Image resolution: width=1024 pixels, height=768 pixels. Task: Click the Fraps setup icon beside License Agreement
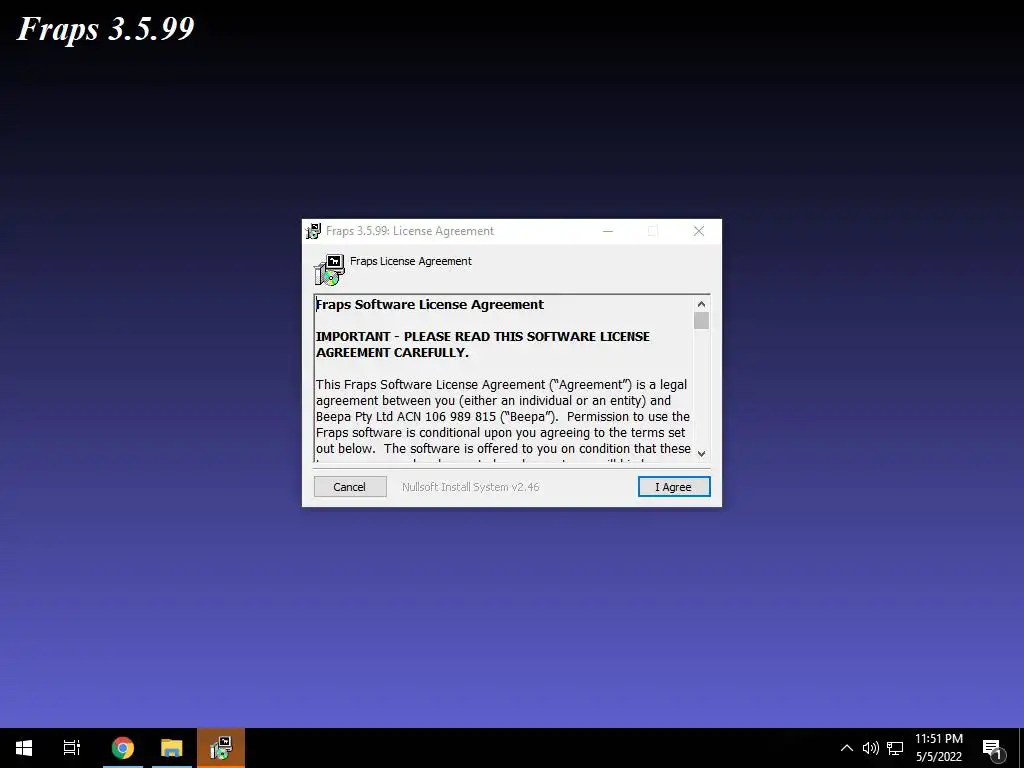point(330,270)
